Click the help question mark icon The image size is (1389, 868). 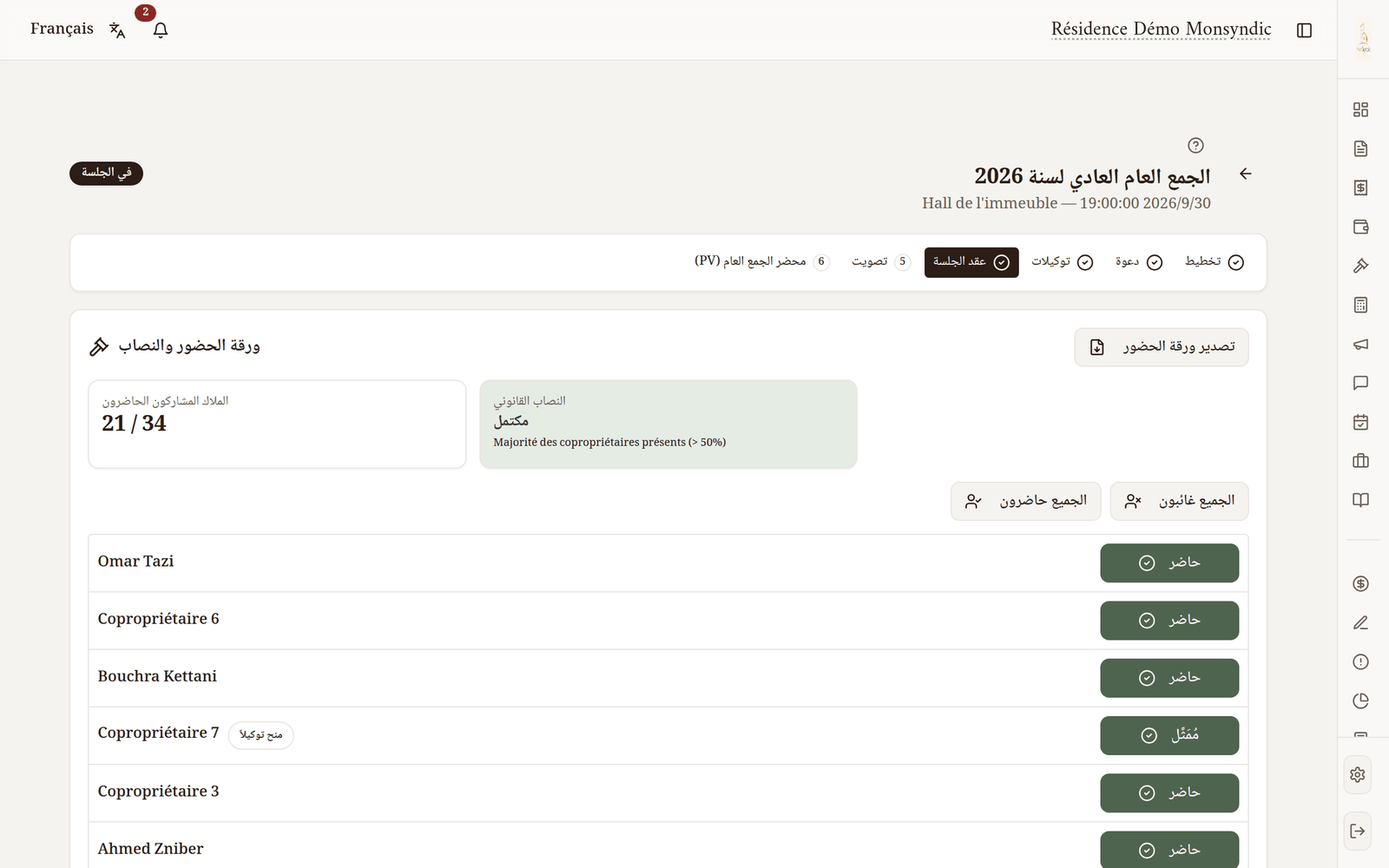(x=1195, y=145)
